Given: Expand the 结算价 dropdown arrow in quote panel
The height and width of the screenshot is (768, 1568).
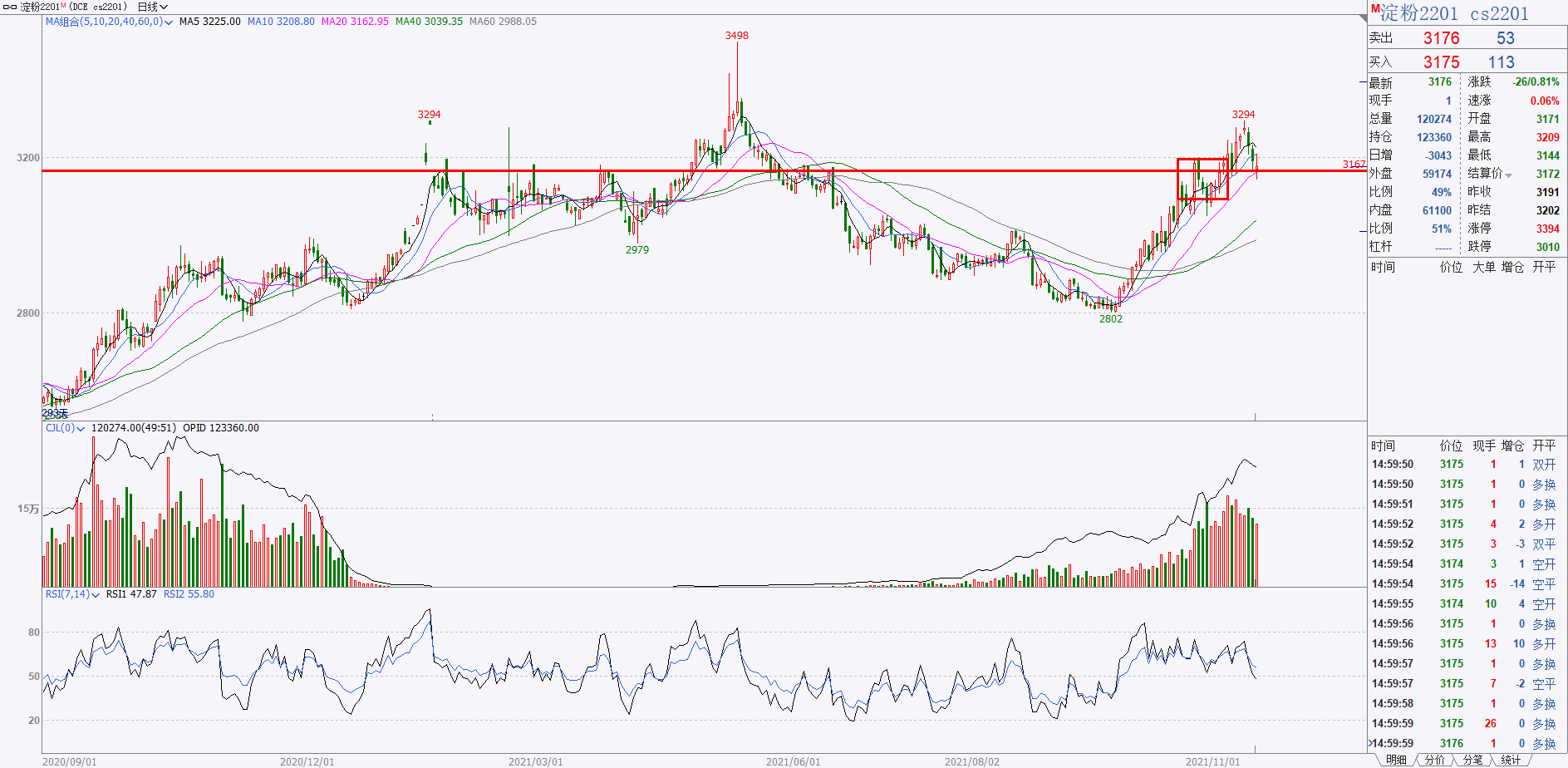Looking at the screenshot, I should [1508, 175].
